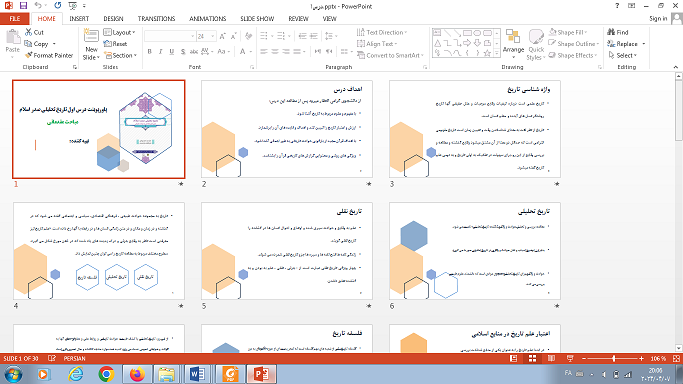Click the Save icon in quick access toolbar
683x384 pixels.
point(23,6)
